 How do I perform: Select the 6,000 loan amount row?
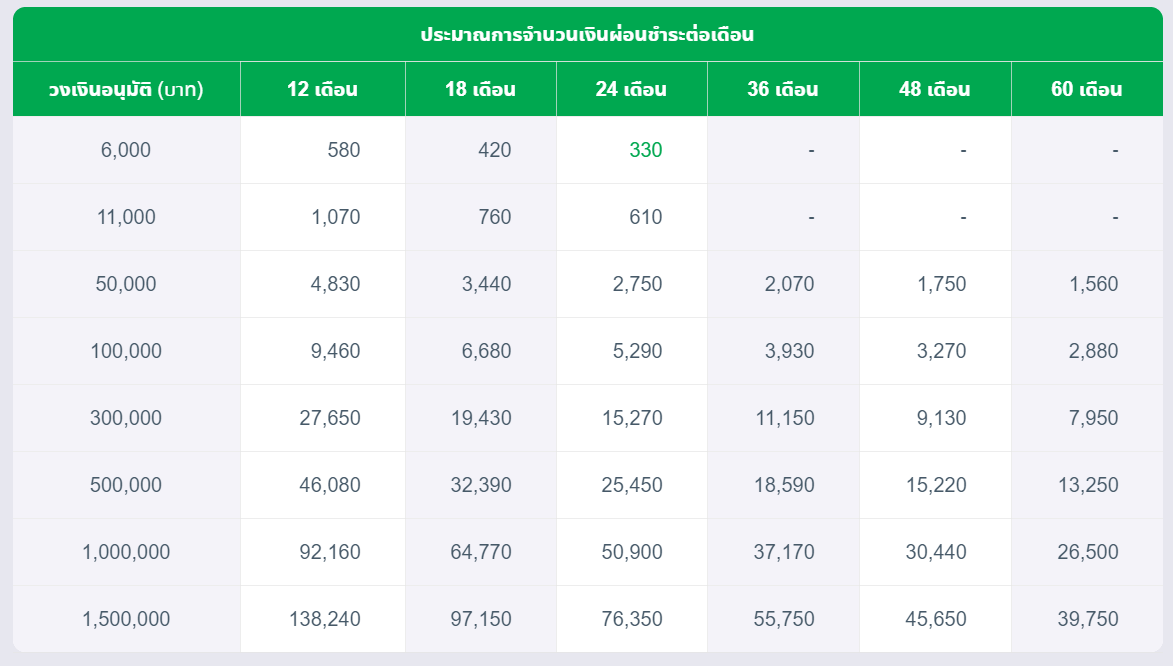[x=588, y=150]
